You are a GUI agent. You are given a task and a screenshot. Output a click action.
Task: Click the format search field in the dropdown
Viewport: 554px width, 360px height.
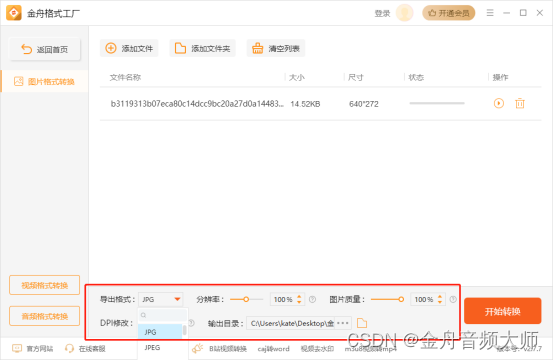tap(163, 315)
